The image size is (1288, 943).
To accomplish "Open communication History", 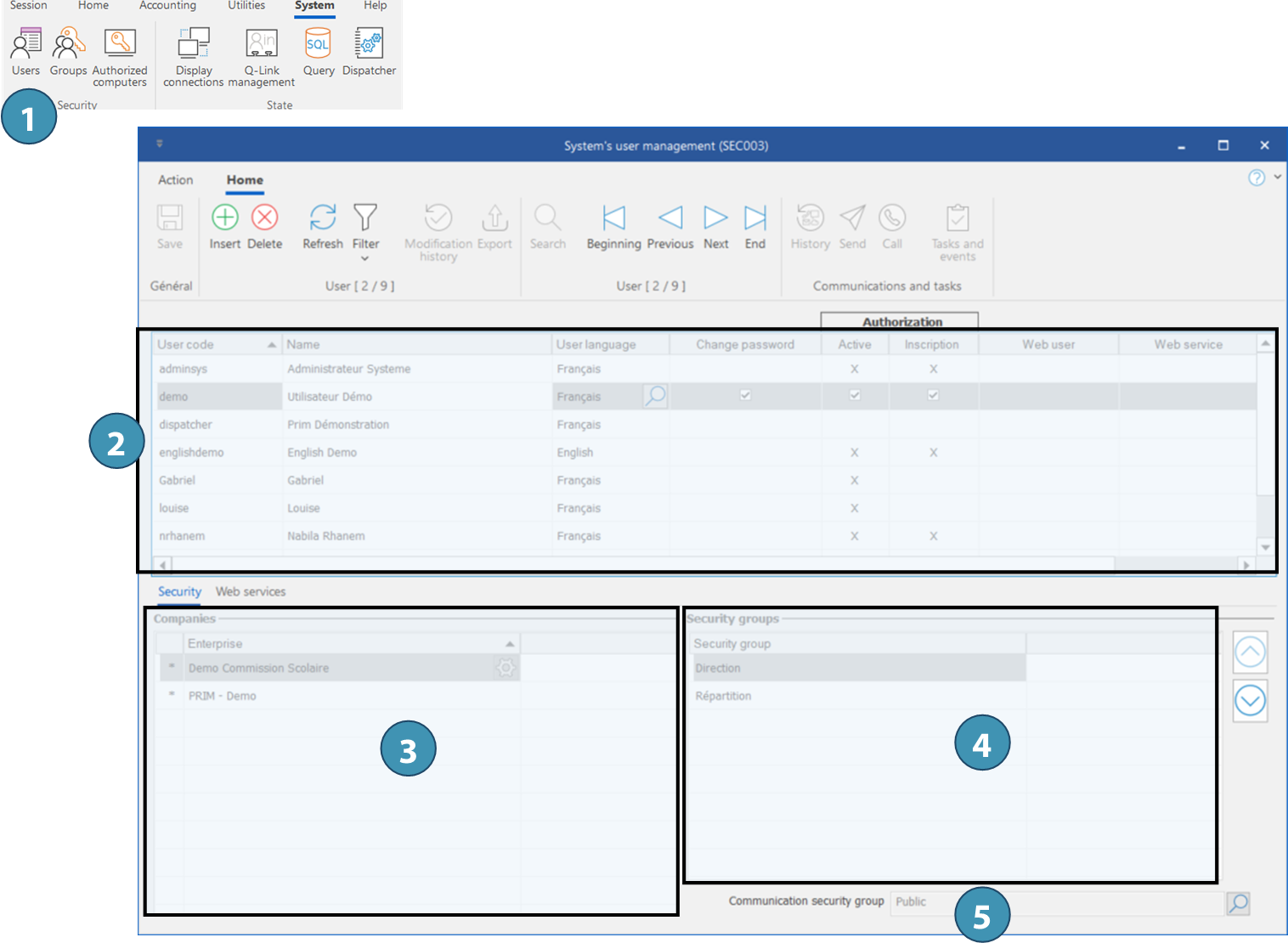I will coord(811,217).
